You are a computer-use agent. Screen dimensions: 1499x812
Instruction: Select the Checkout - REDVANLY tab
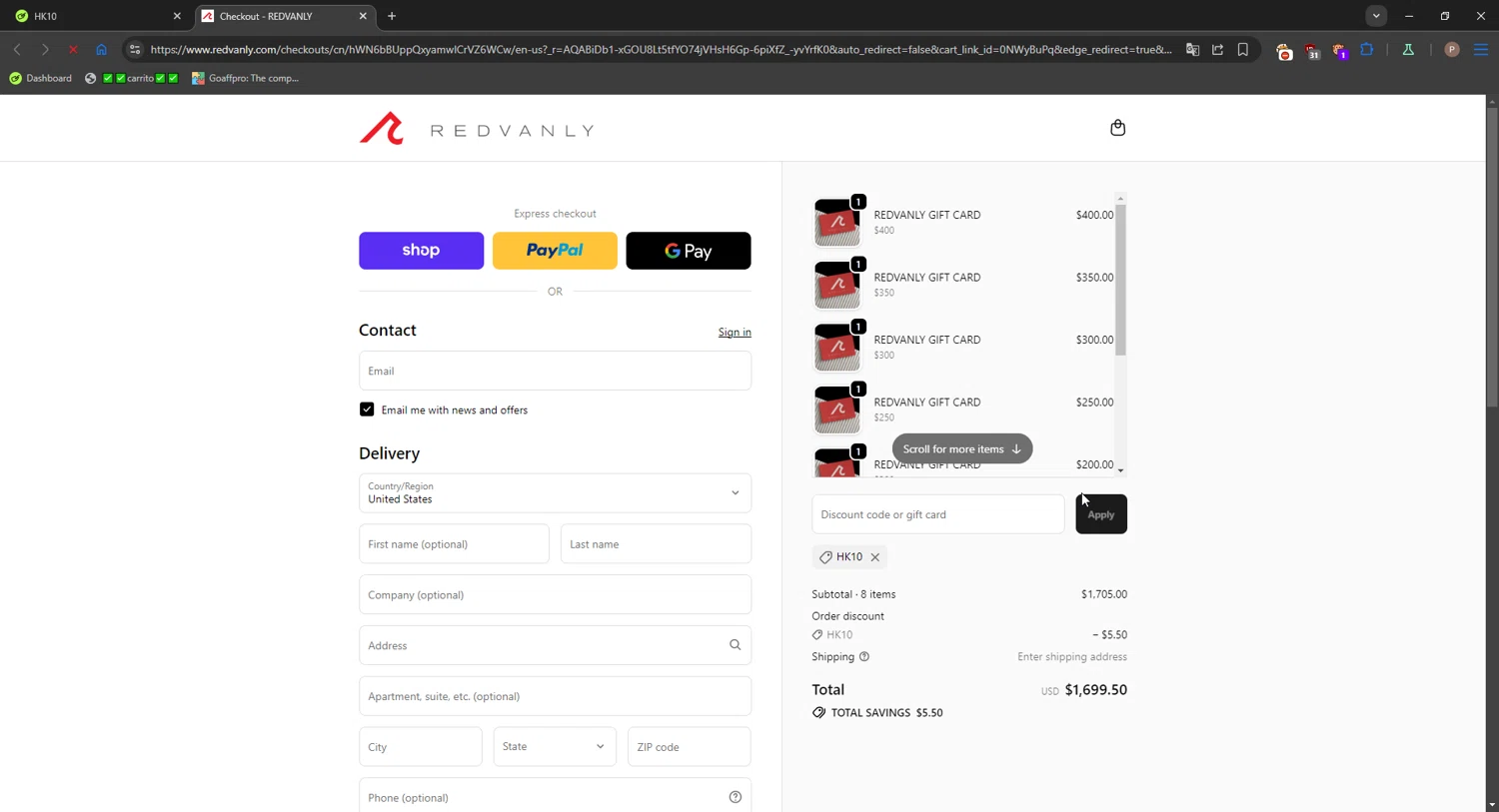[283, 16]
